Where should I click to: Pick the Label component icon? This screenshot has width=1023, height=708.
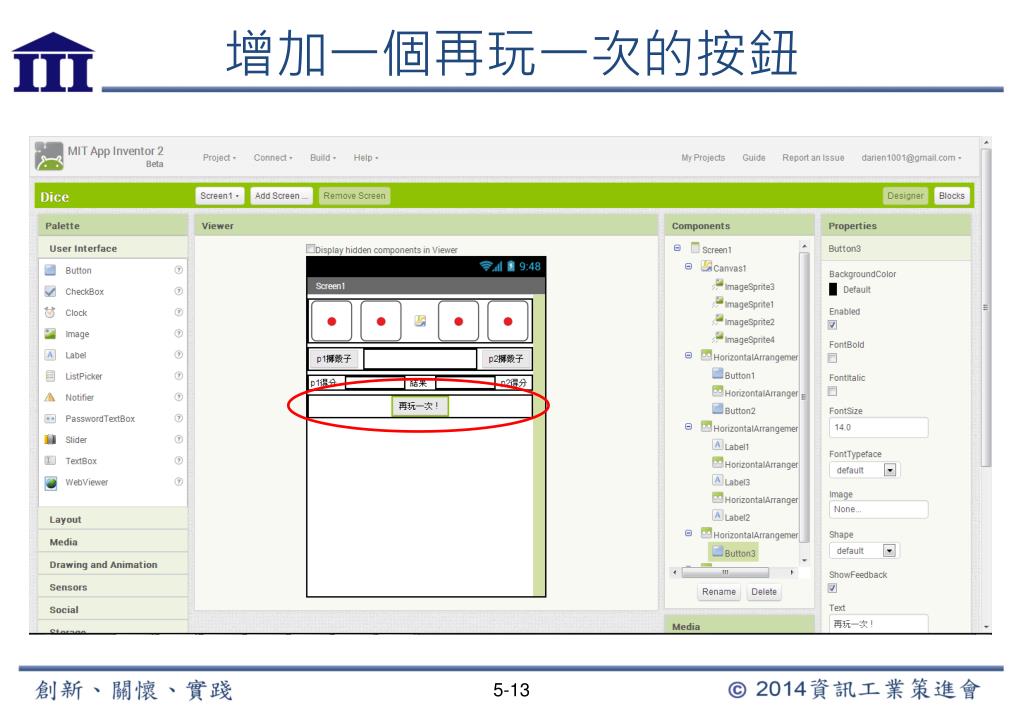click(50, 355)
